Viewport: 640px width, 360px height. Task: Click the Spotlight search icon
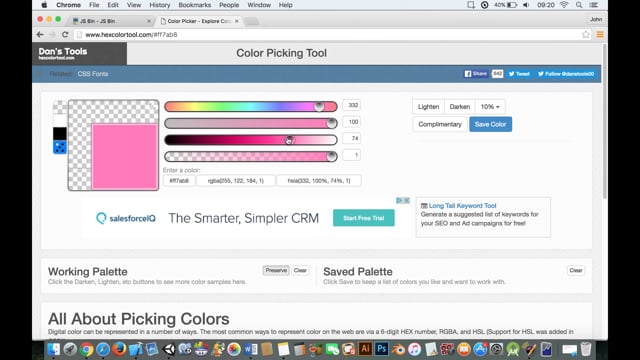(x=579, y=5)
